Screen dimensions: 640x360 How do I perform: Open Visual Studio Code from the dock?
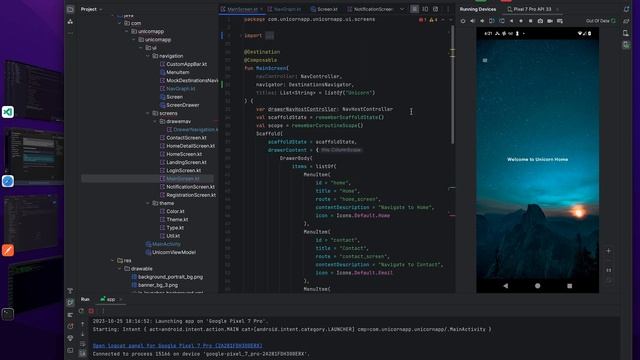[x=8, y=112]
